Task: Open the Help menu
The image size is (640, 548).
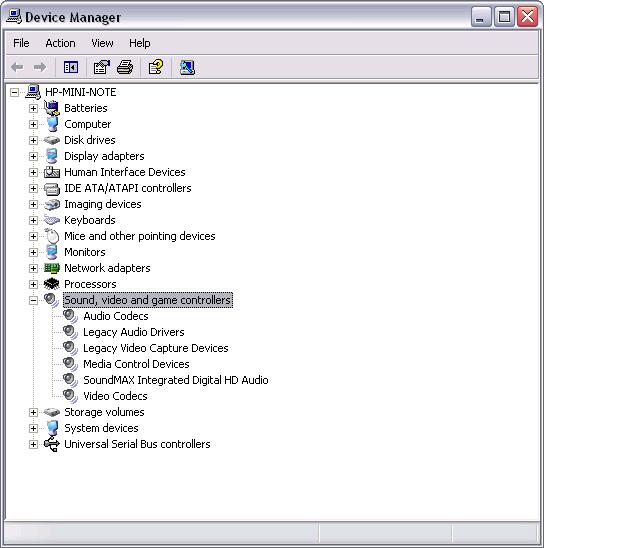Action: pos(140,43)
